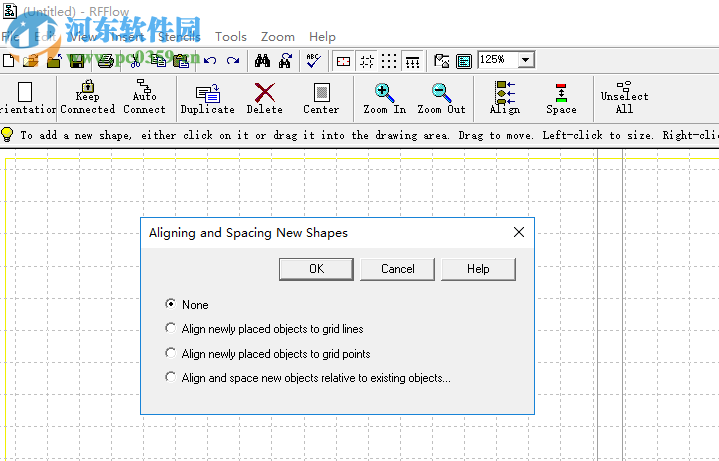Click the blue text page toolbar icon
The height and width of the screenshot is (461, 719).
point(464,61)
